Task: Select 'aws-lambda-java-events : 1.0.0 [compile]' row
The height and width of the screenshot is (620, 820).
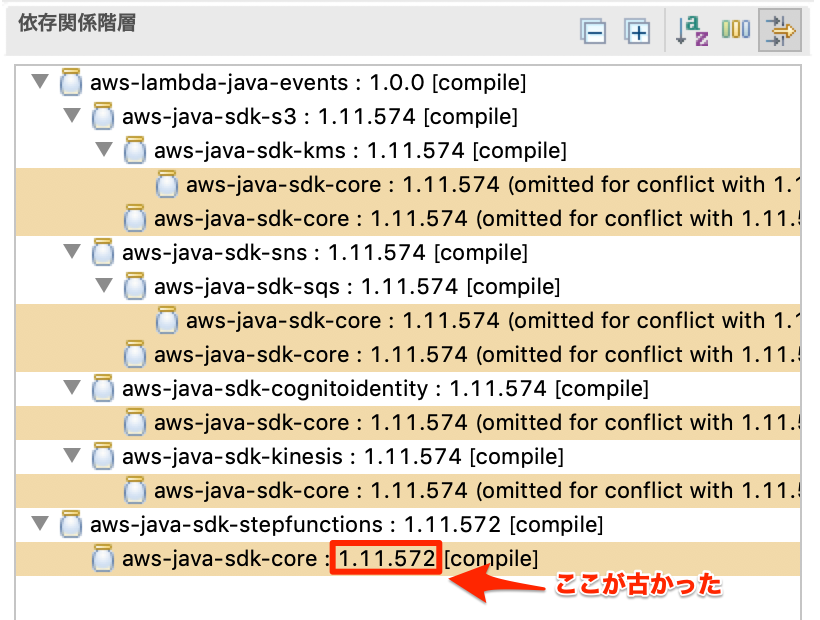Action: (x=408, y=82)
